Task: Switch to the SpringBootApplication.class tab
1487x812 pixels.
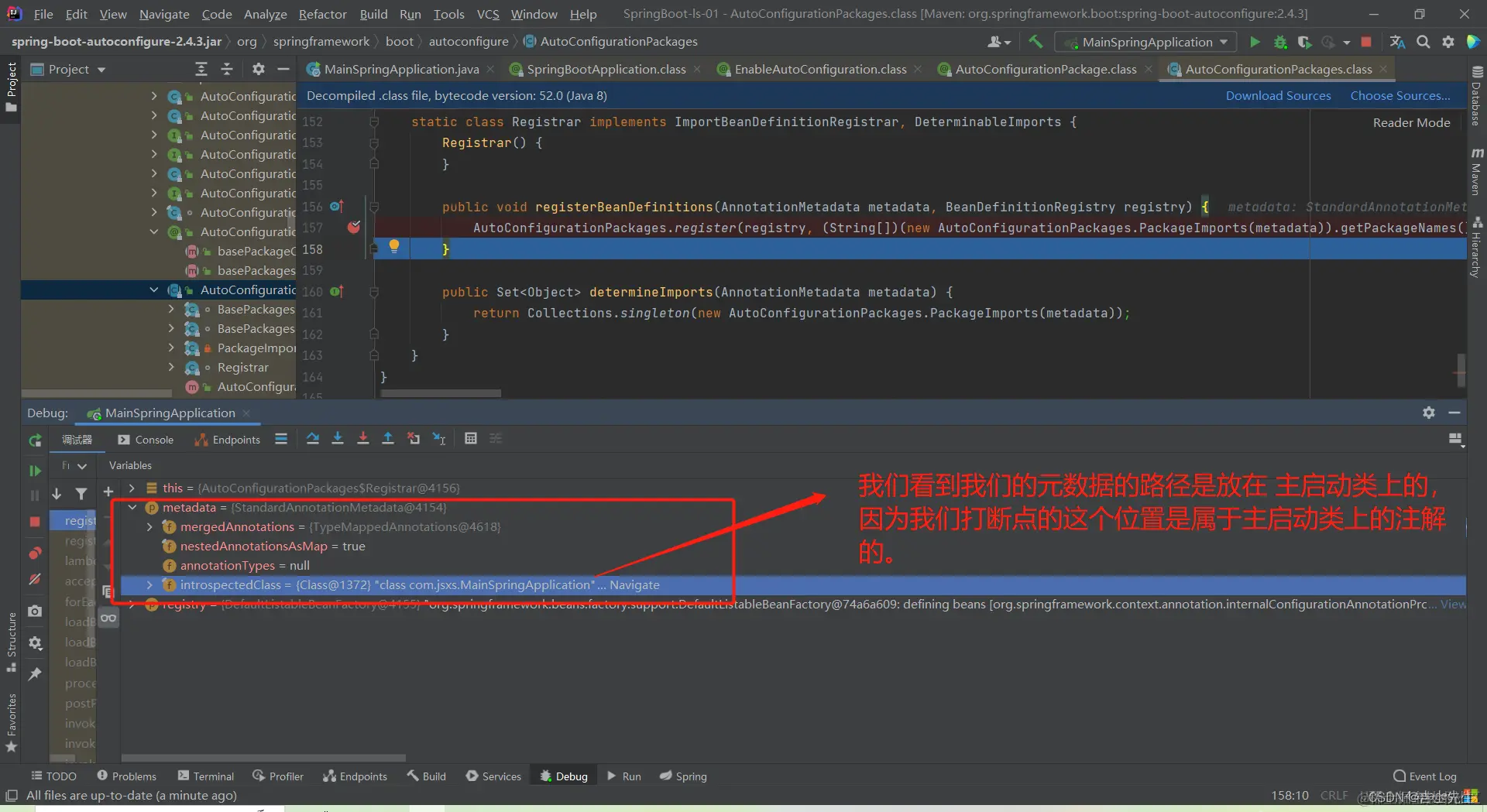Action: pyautogui.click(x=606, y=70)
